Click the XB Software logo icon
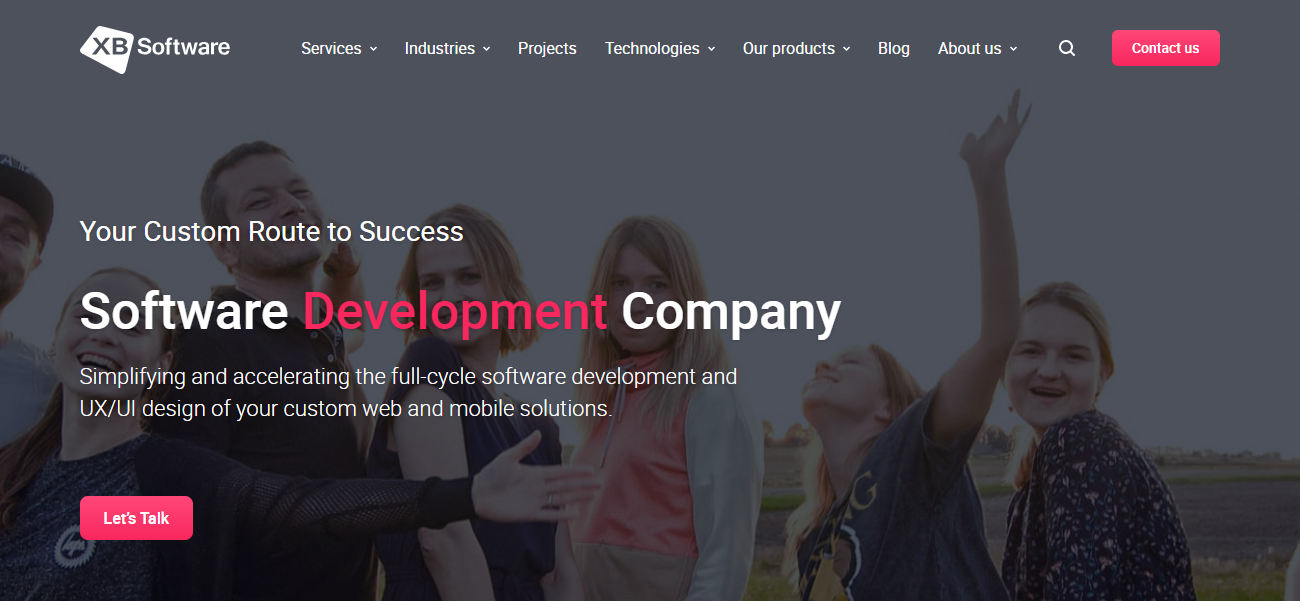Viewport: 1300px width, 601px height. pos(106,49)
